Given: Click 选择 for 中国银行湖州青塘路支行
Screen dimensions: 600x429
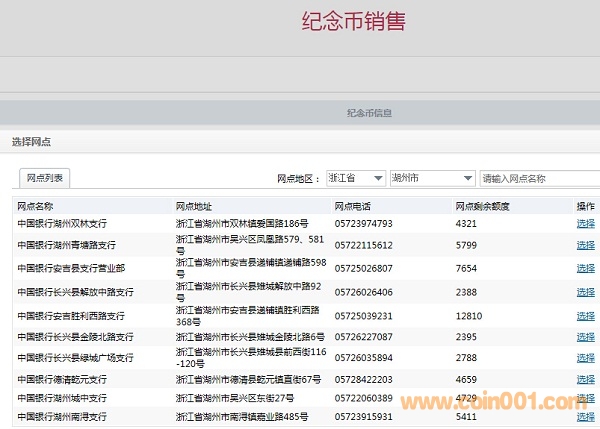Looking at the screenshot, I should point(585,245).
